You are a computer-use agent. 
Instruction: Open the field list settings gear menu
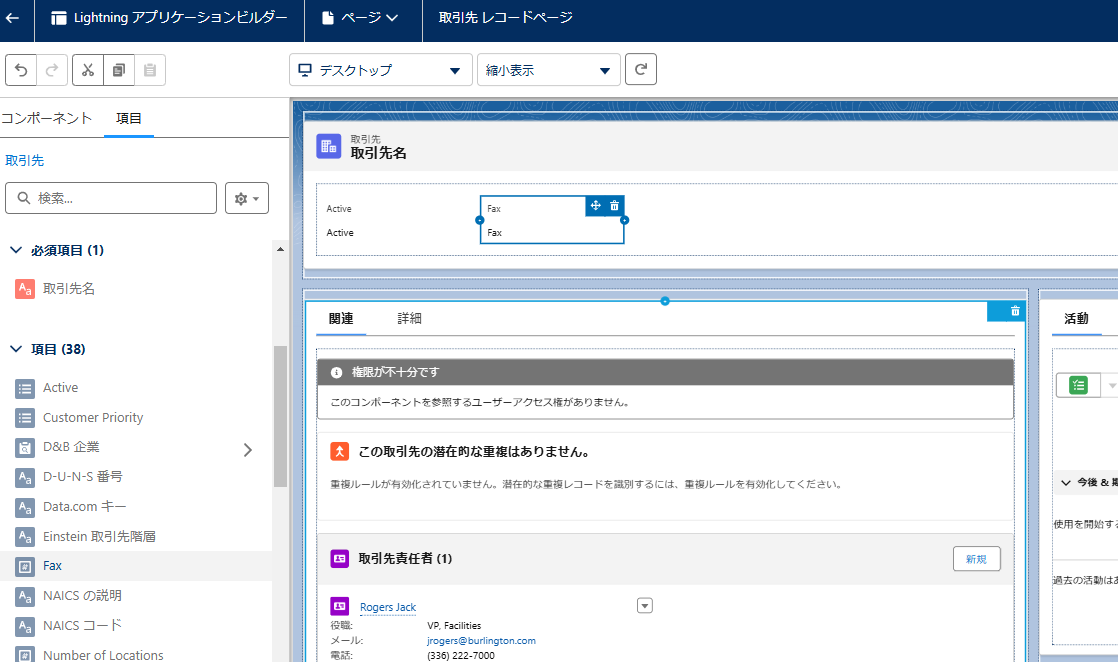tap(247, 198)
